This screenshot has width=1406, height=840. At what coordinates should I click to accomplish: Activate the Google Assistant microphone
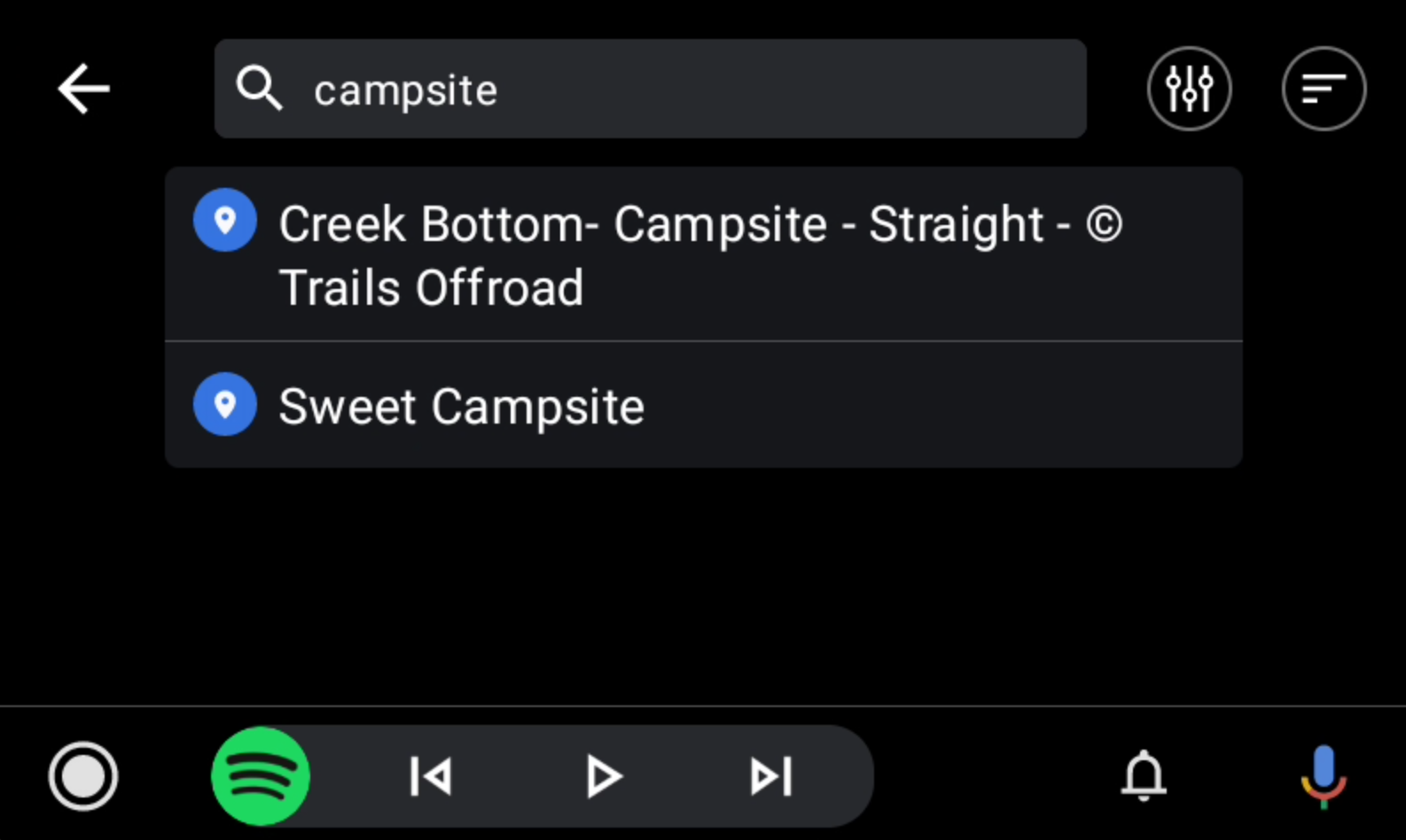1323,776
